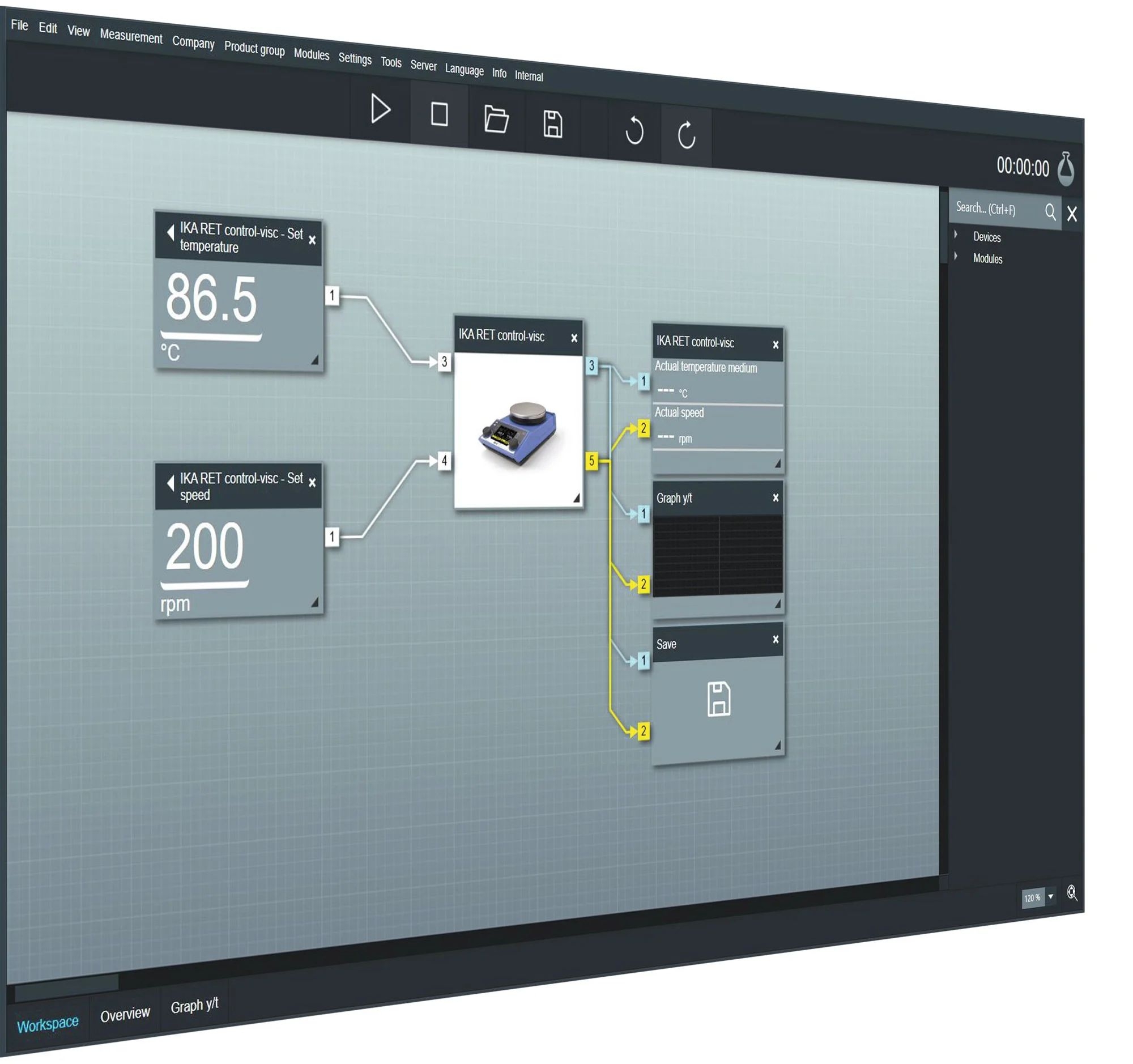Click the hotplate device thumbnail
The width and height of the screenshot is (1133, 1064).
pyautogui.click(x=517, y=433)
